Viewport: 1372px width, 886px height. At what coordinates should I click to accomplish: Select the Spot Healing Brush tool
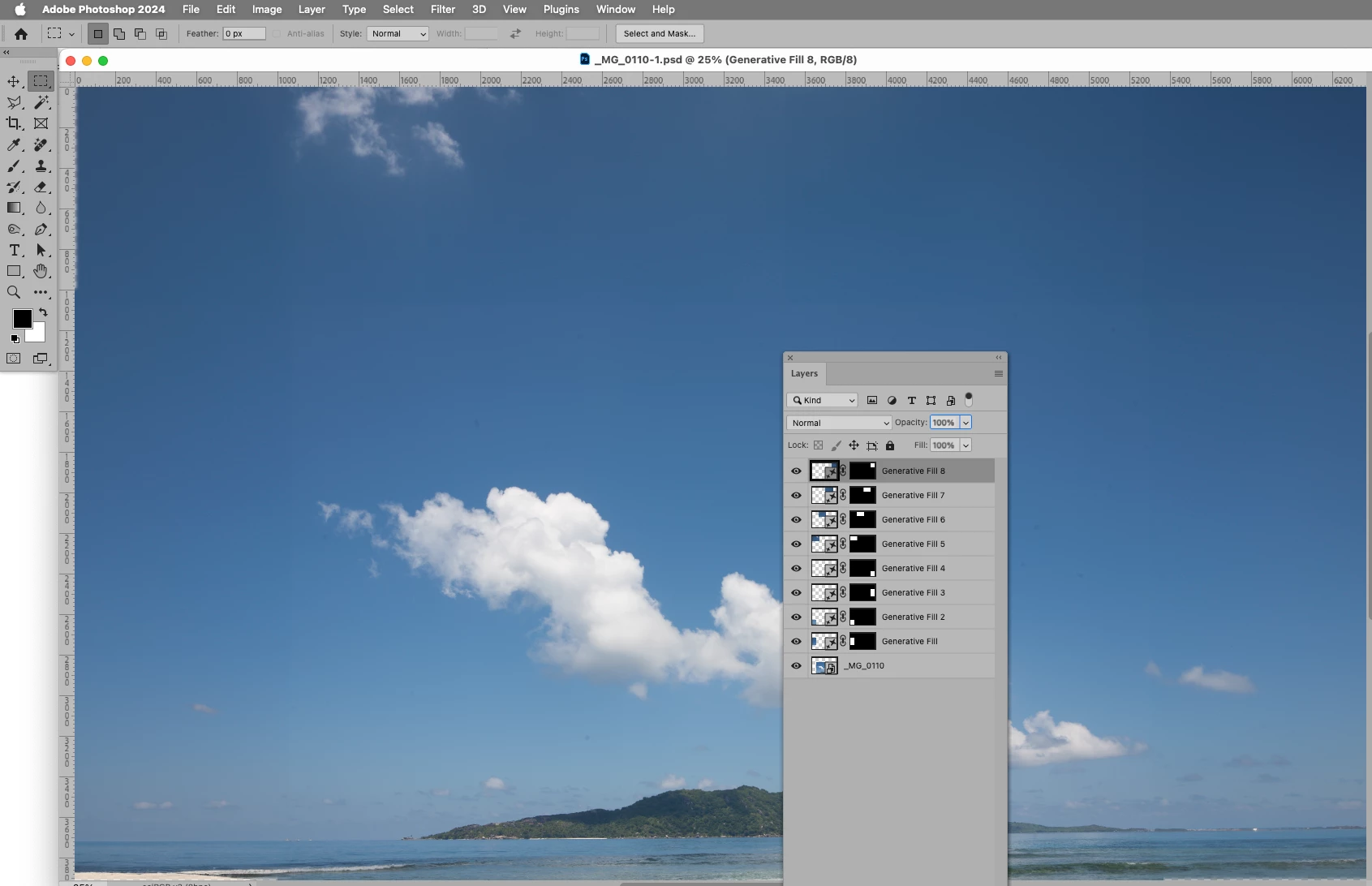click(x=41, y=144)
